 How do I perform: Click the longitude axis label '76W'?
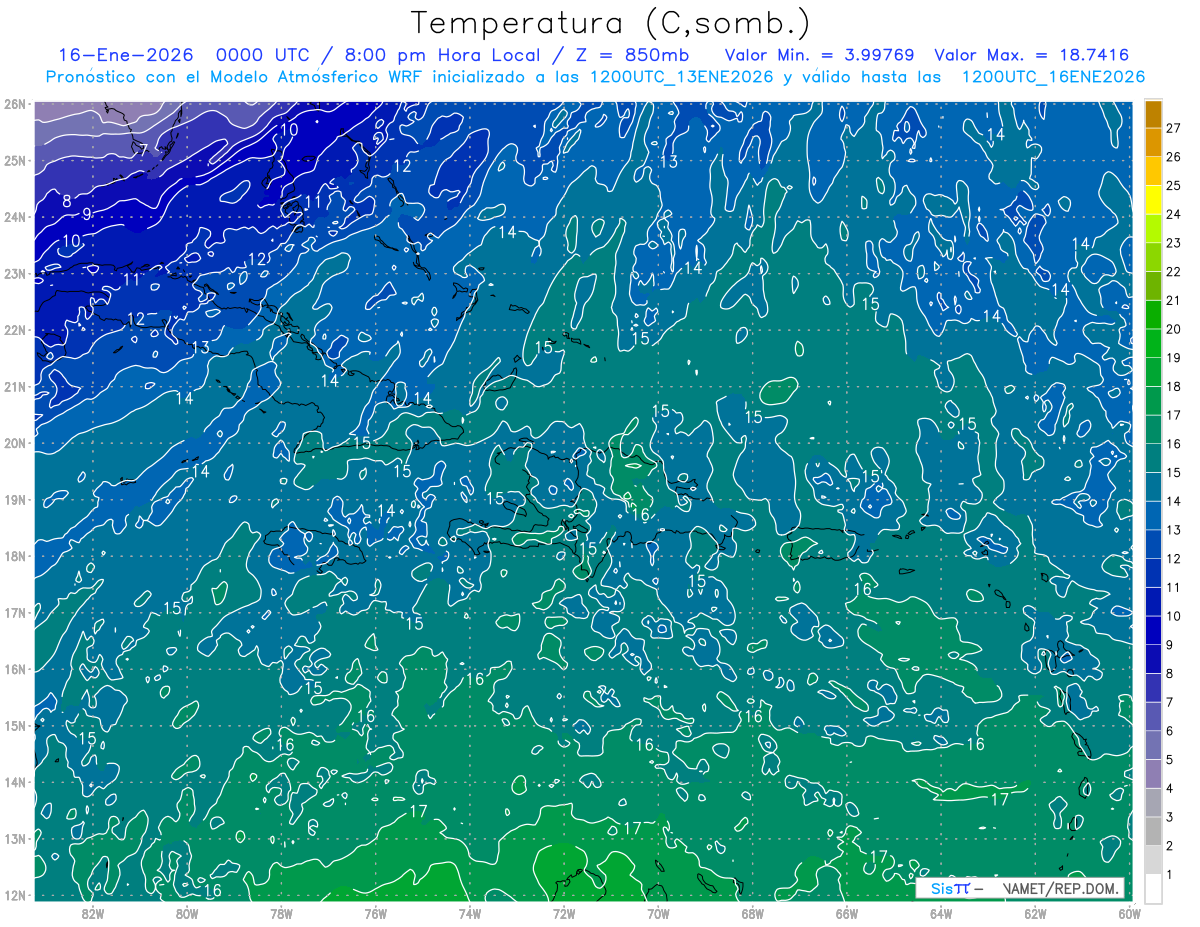[375, 913]
